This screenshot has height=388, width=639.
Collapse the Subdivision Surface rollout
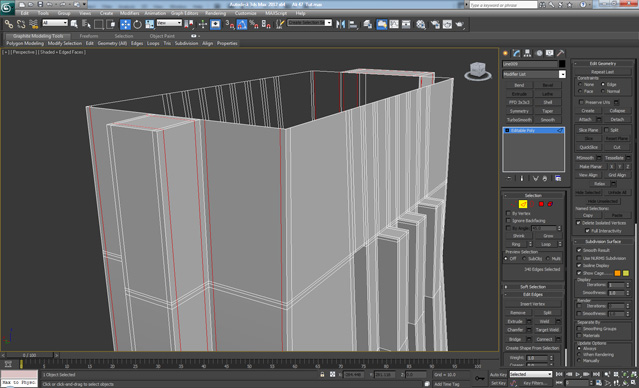coord(603,241)
